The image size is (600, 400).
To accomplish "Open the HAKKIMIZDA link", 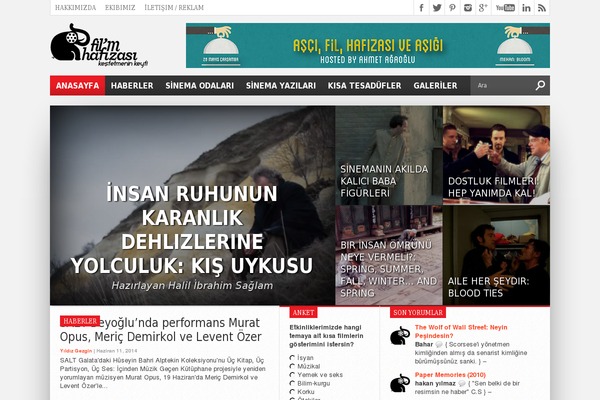I will tap(75, 8).
